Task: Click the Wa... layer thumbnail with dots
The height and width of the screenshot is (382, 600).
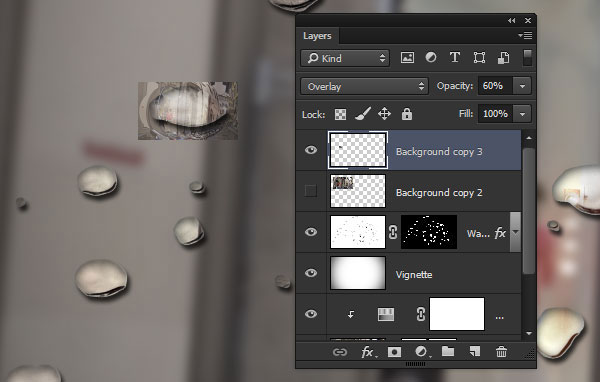Action: coord(358,232)
